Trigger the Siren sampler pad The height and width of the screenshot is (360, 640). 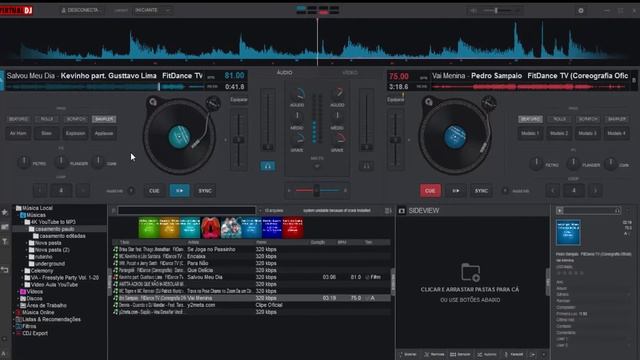click(47, 133)
